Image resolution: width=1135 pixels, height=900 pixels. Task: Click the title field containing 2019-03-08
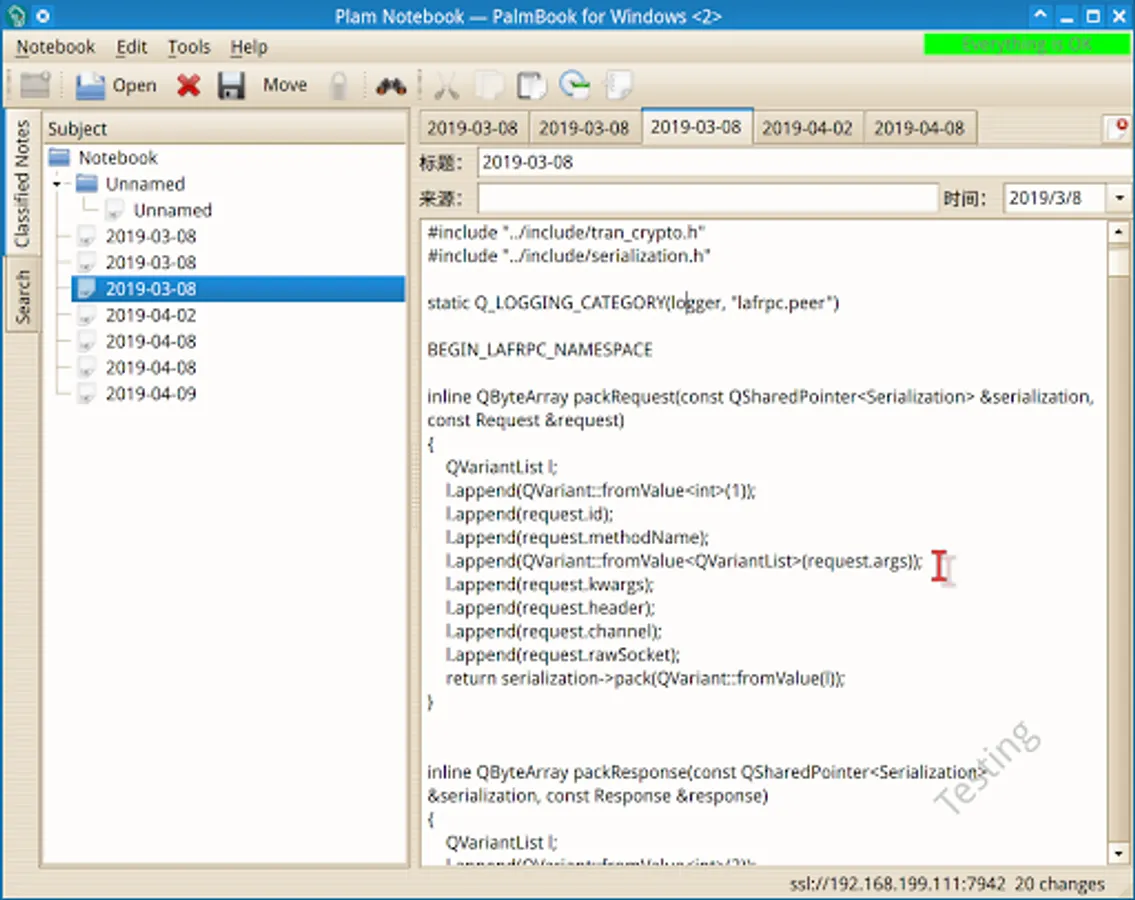pos(805,162)
